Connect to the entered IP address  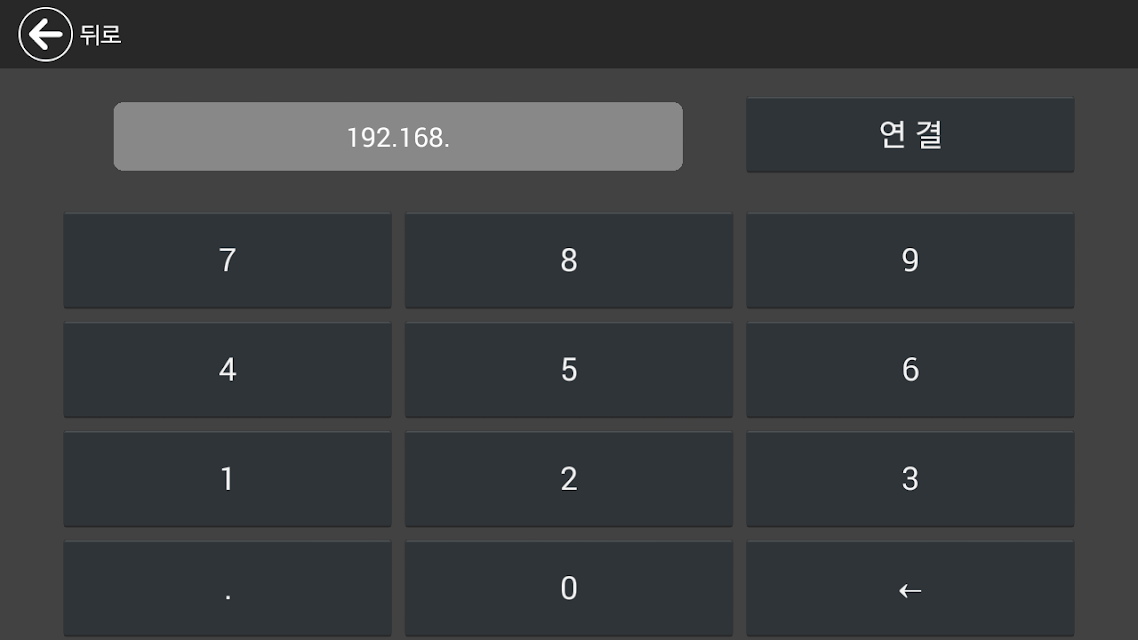click(910, 135)
